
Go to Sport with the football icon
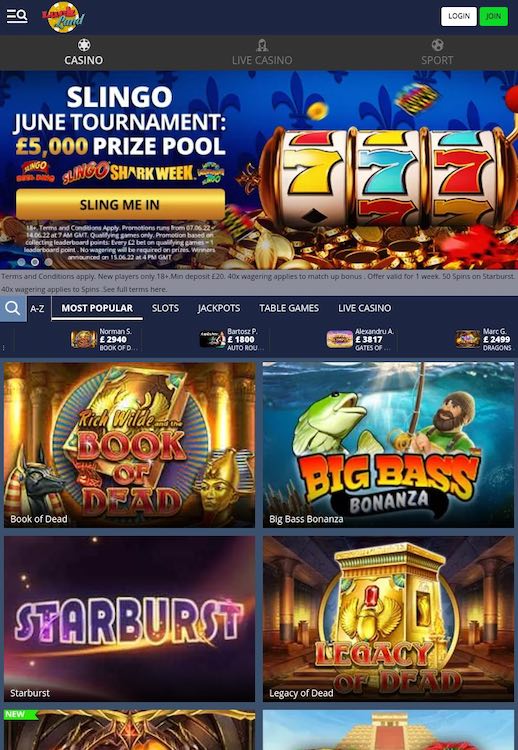[x=437, y=52]
